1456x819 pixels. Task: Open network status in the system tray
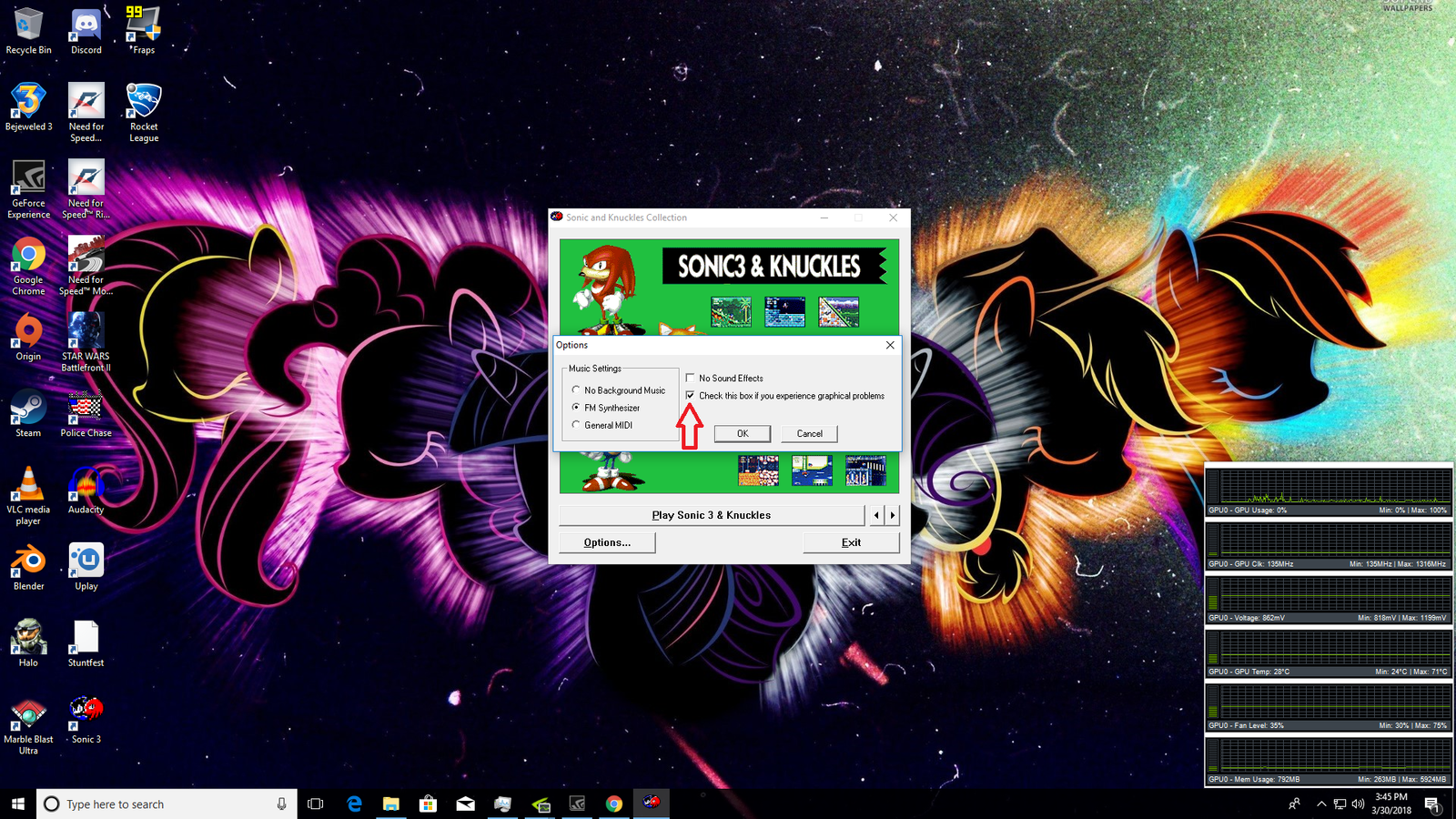point(1340,804)
